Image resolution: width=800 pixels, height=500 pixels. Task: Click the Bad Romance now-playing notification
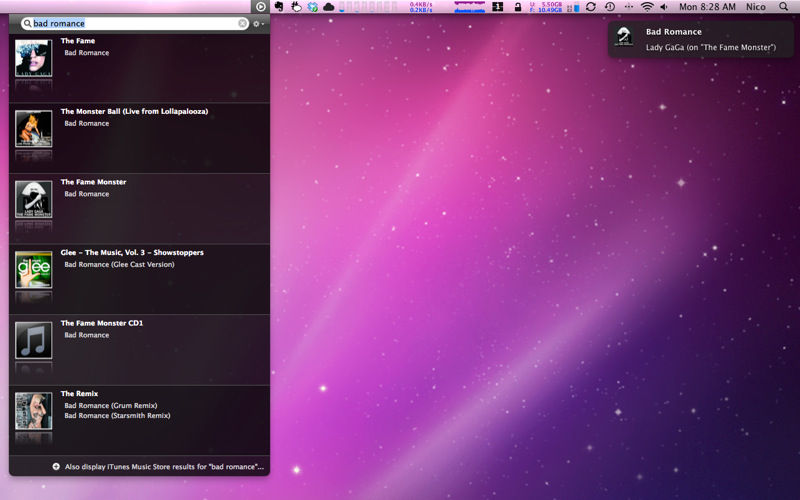701,39
